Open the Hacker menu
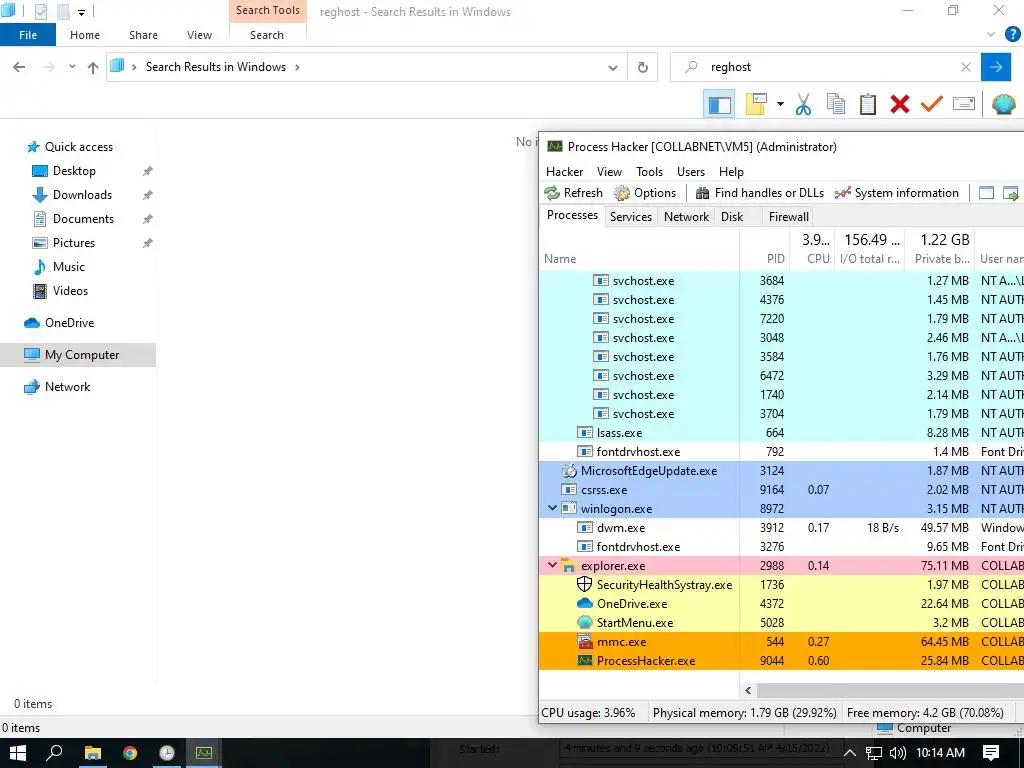The image size is (1024, 768). click(564, 172)
